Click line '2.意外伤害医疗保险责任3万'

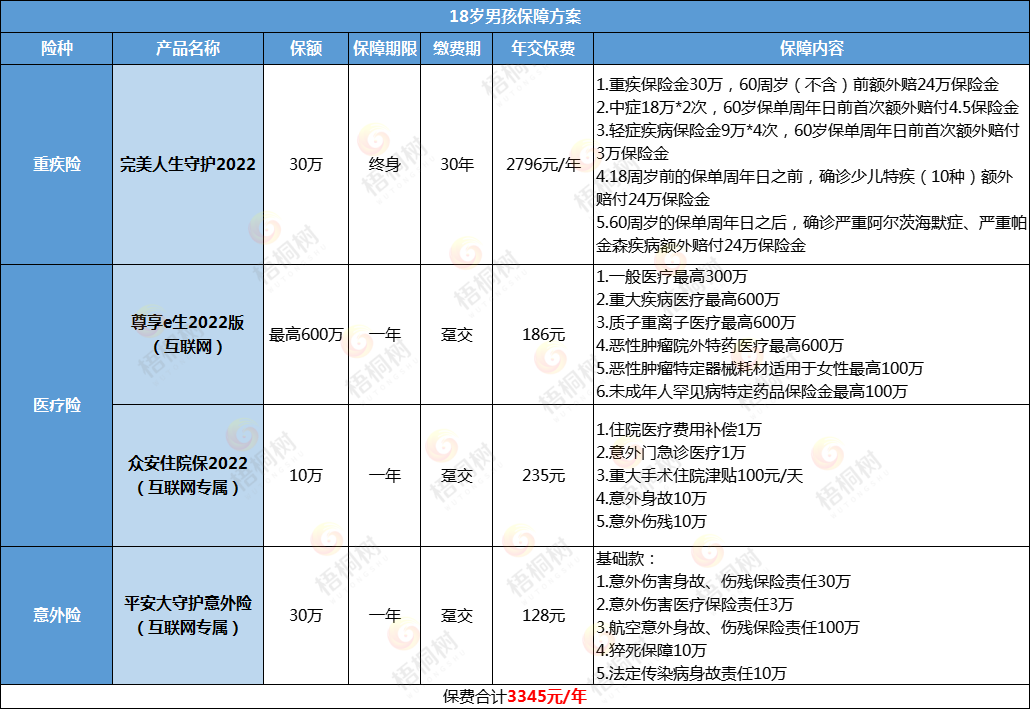tap(695, 605)
